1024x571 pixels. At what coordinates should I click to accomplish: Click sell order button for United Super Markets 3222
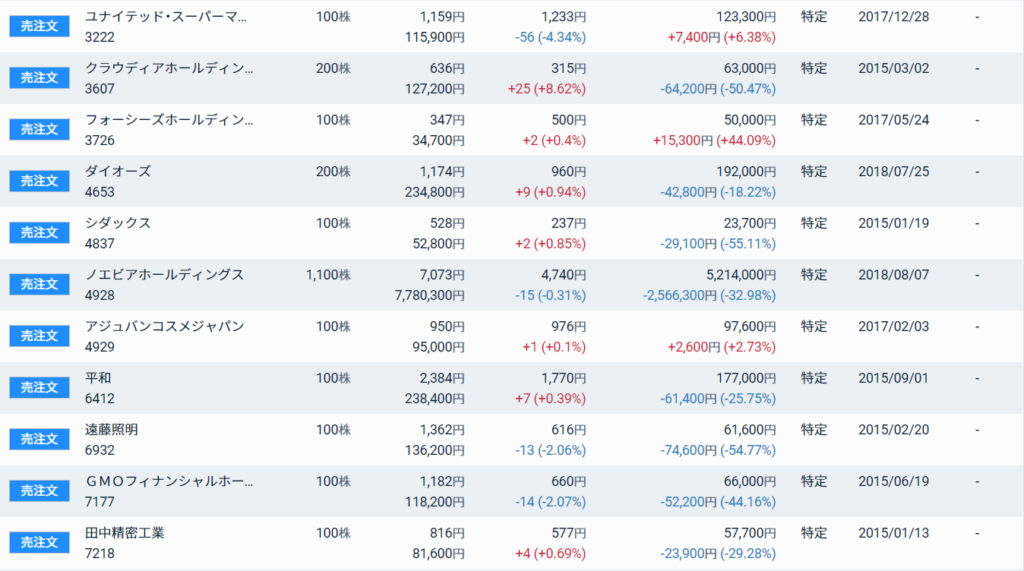[39, 26]
